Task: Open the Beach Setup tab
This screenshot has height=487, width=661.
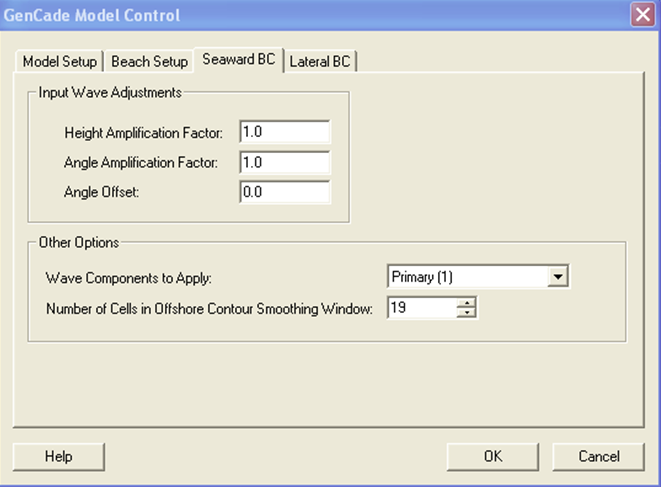Action: (149, 62)
